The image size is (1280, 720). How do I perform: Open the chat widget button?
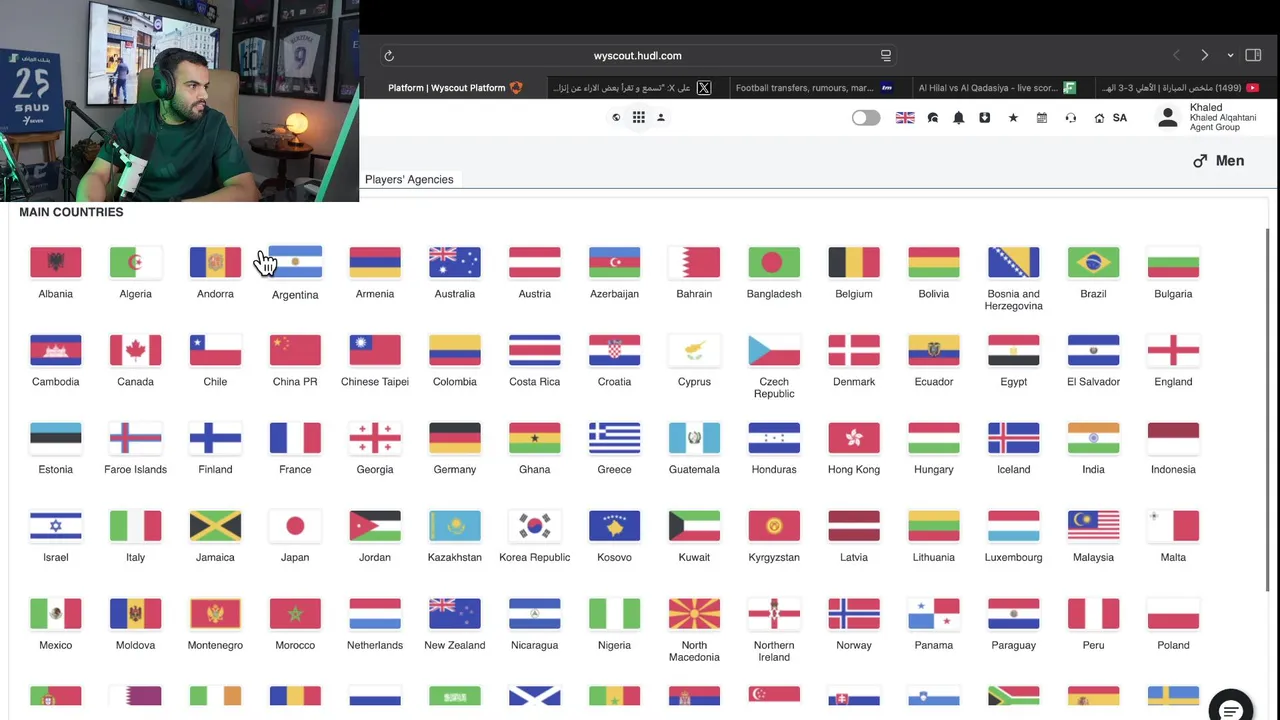[1231, 710]
